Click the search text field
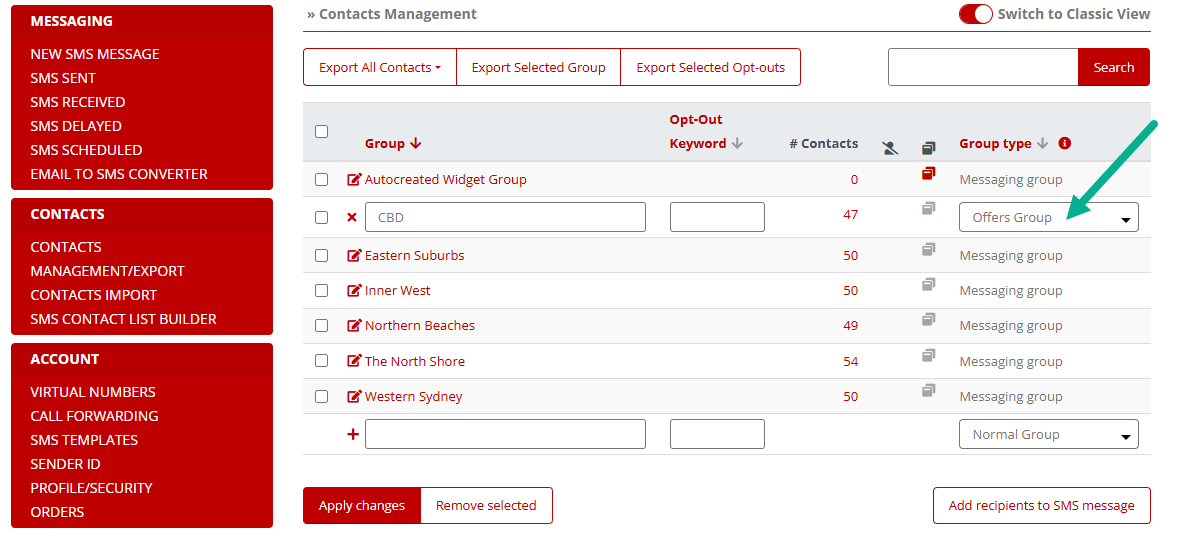 click(982, 67)
